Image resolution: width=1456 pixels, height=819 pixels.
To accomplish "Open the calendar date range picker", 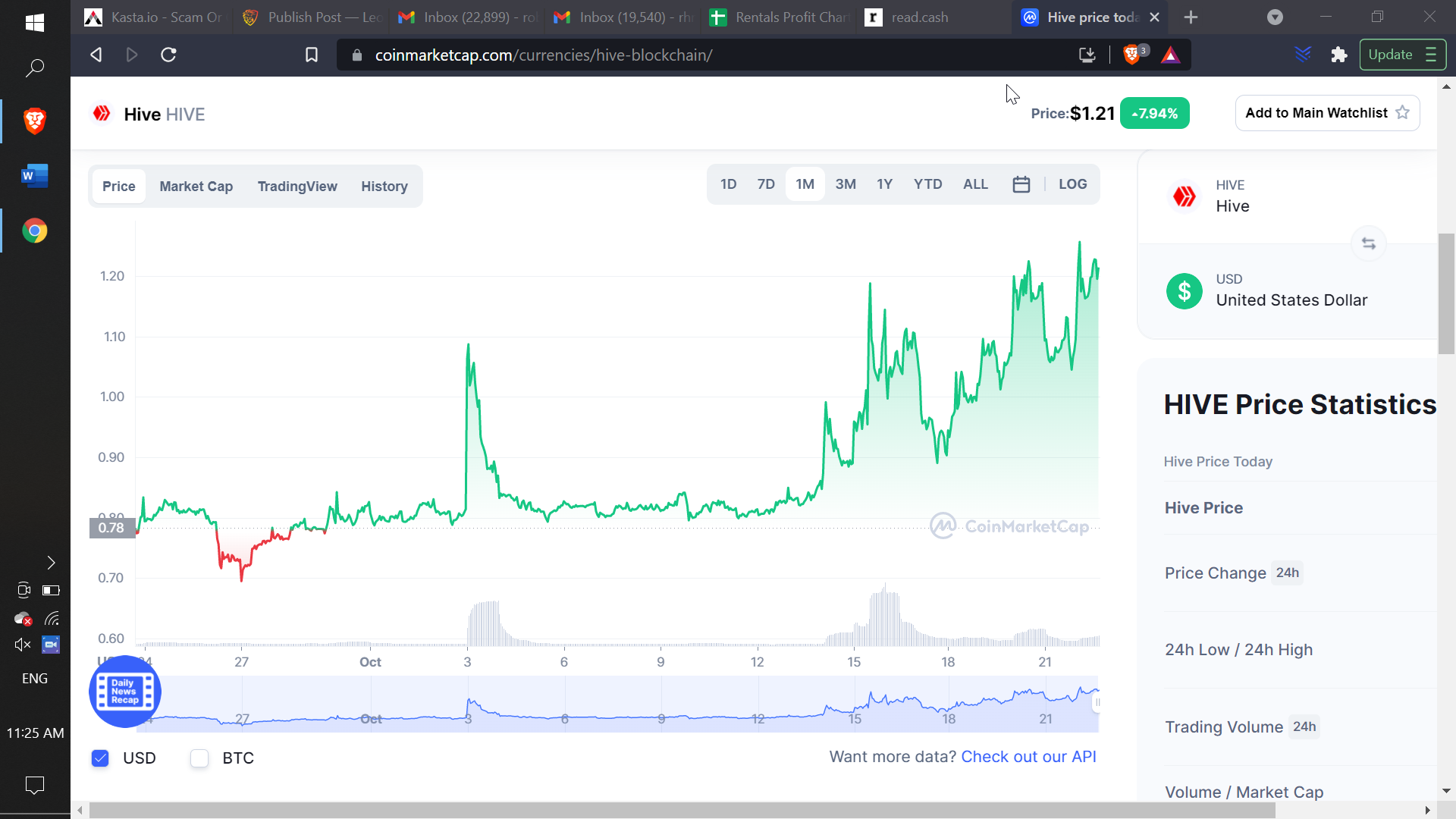I will (x=1021, y=184).
